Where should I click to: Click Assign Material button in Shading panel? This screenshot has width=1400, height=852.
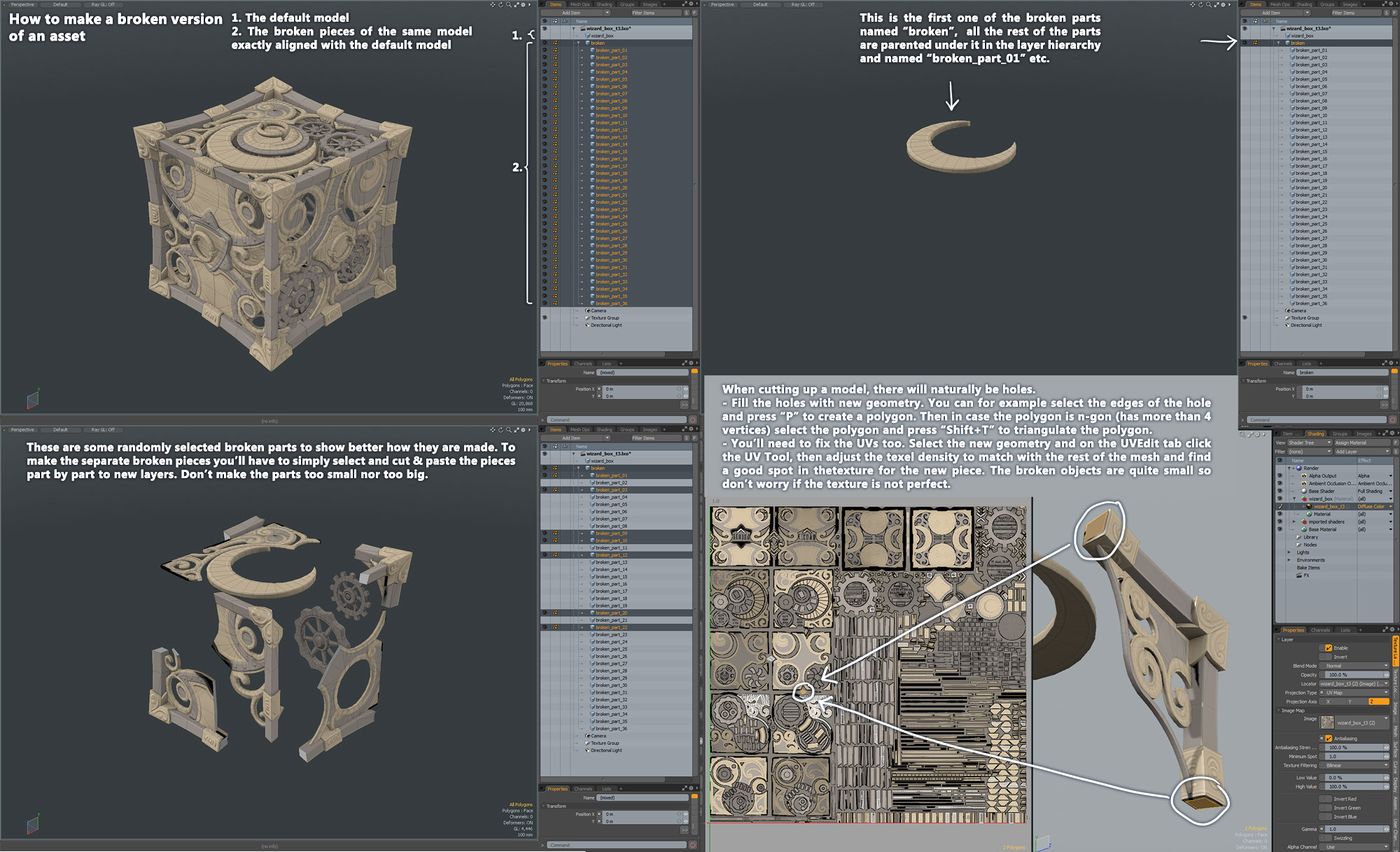coord(1362,443)
